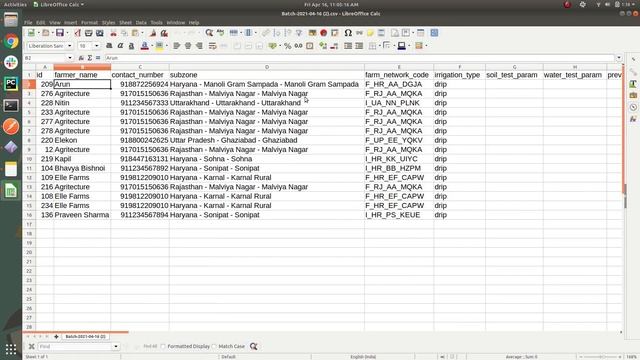Click the AutoFilter funnel icon
This screenshot has height=360, width=640.
299,33
